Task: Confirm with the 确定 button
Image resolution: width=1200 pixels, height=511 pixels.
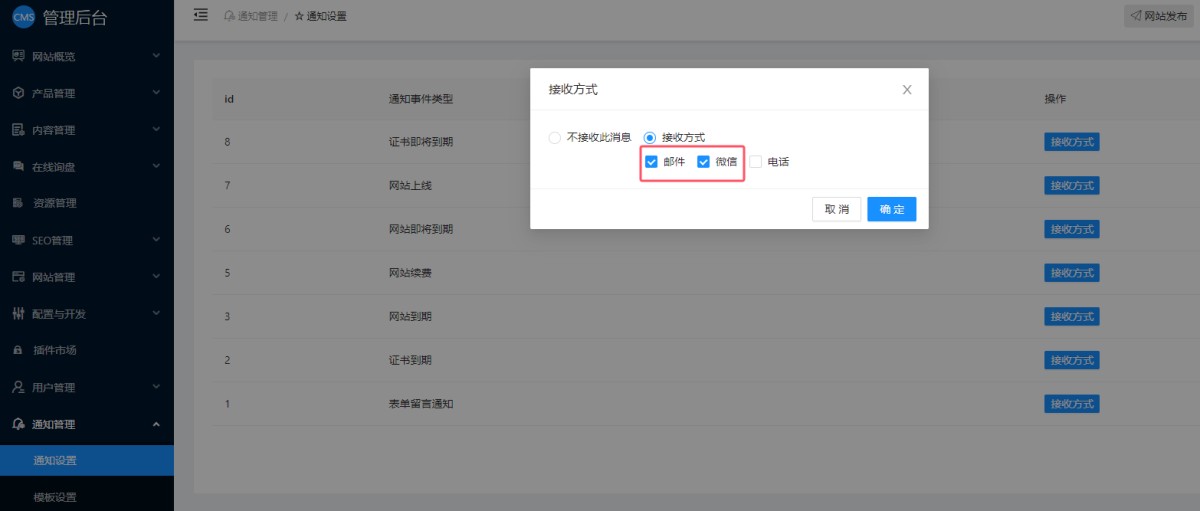Action: pyautogui.click(x=892, y=209)
